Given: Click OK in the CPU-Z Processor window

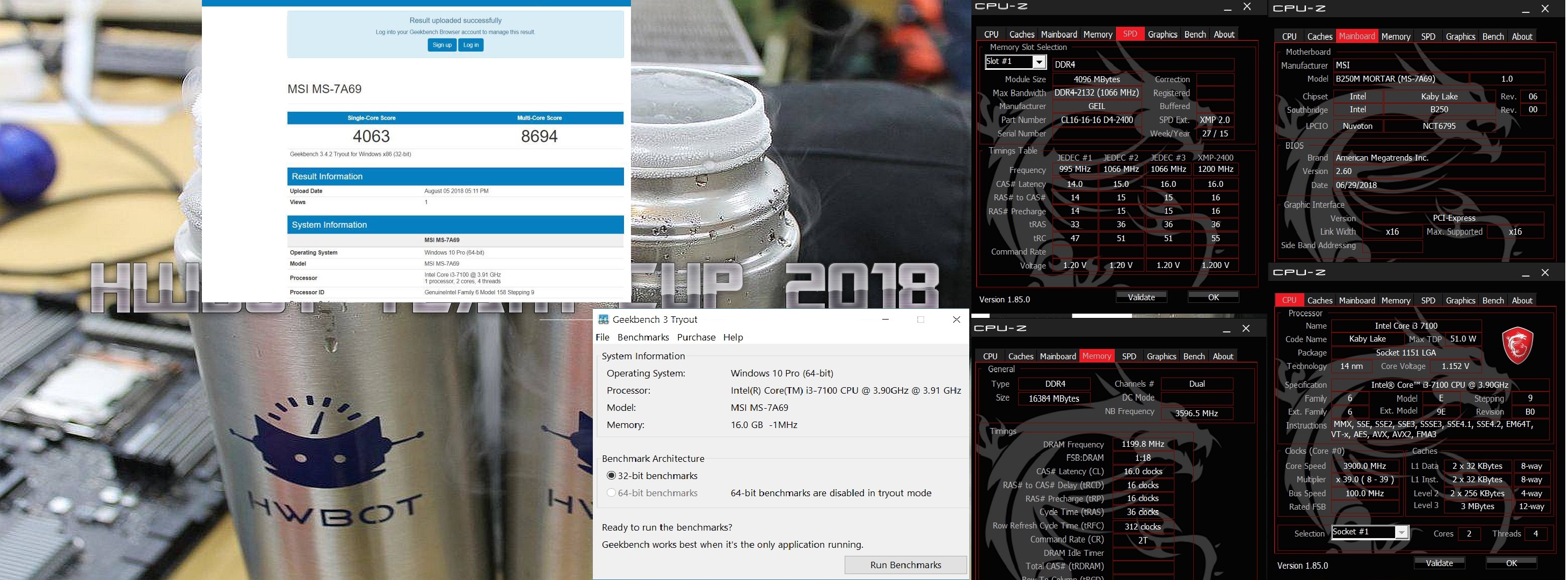Looking at the screenshot, I should pyautogui.click(x=1512, y=563).
